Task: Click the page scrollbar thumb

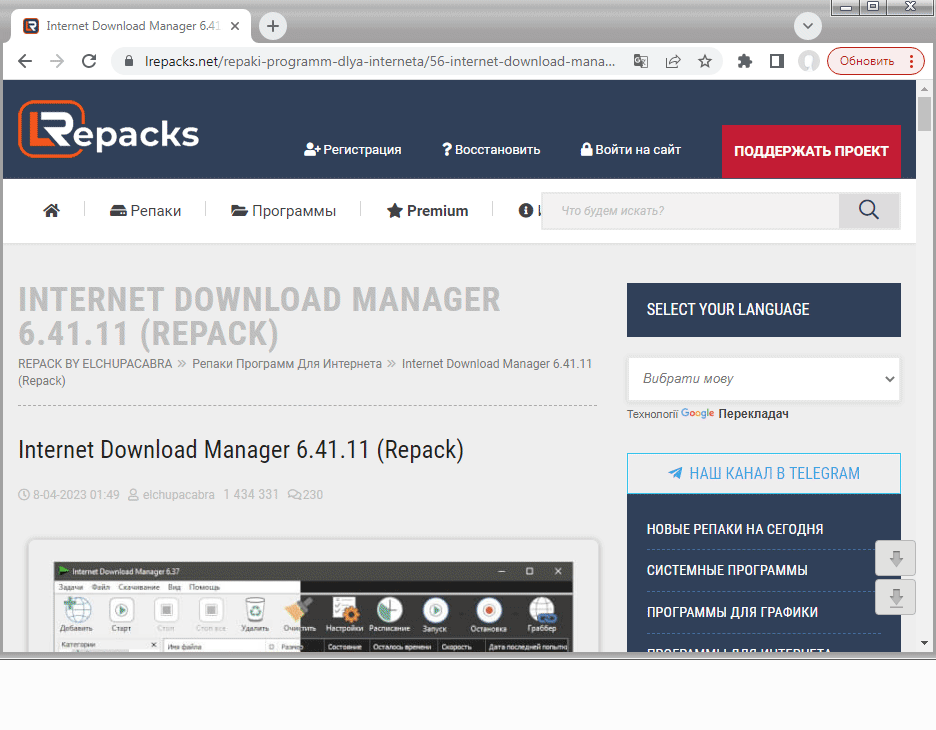Action: click(924, 113)
